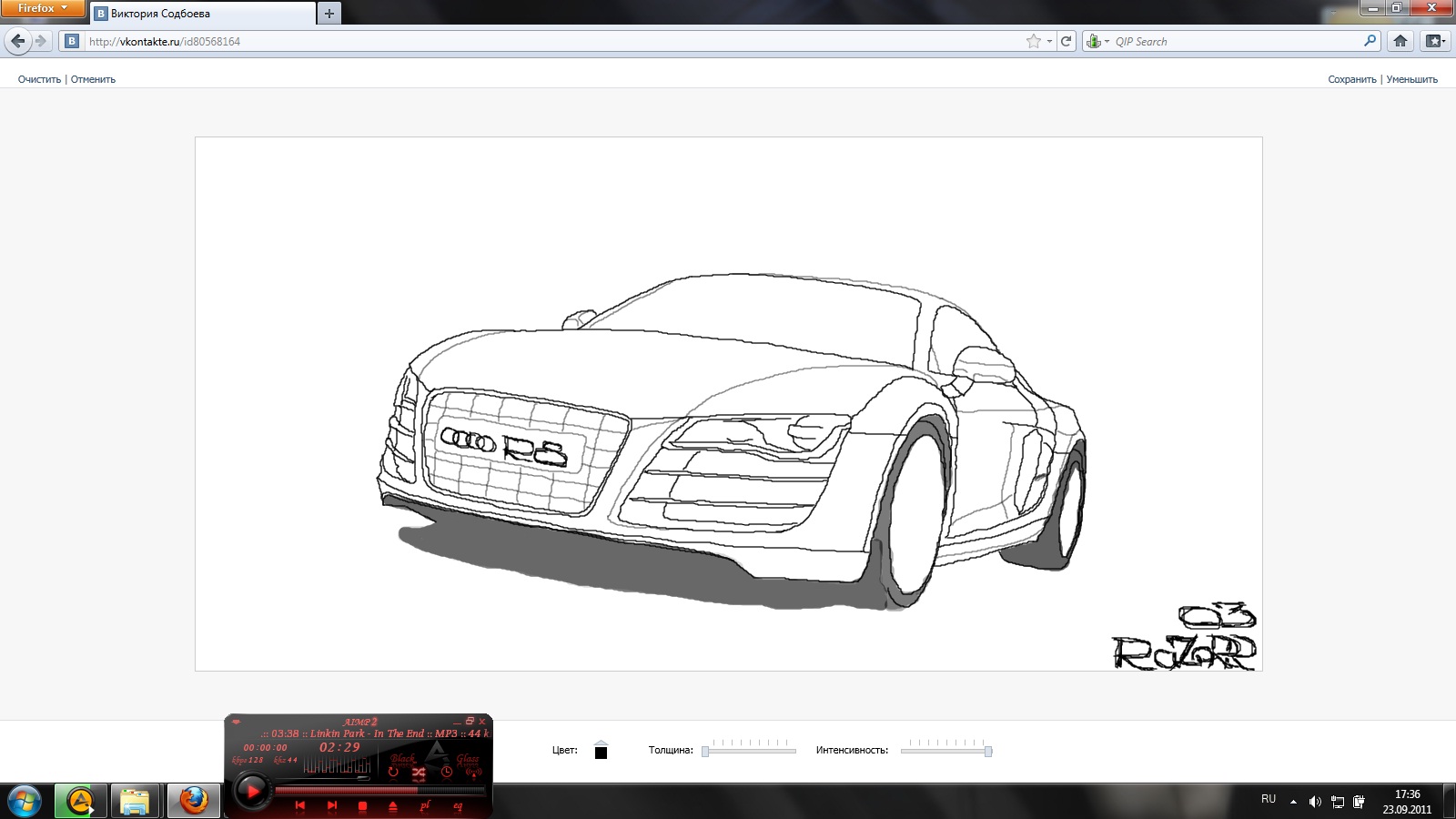Toggle the AIMP playlist (pl) button
Image resolution: width=1456 pixels, height=819 pixels.
coord(425,806)
